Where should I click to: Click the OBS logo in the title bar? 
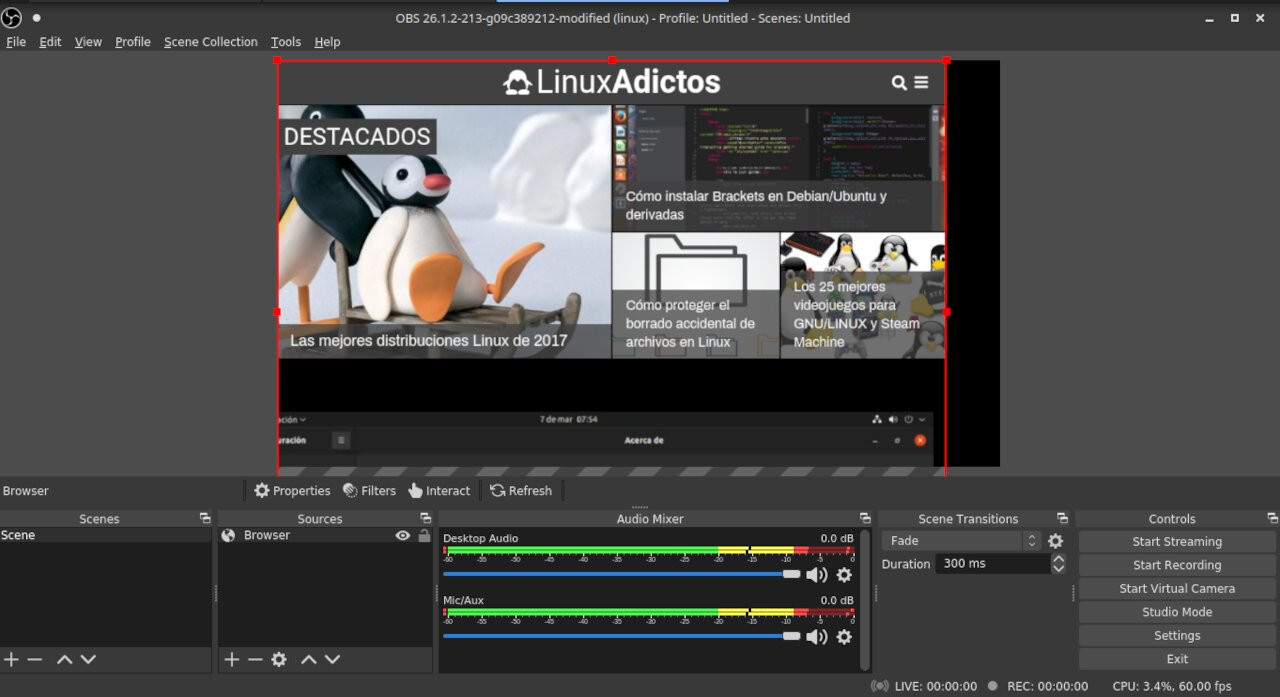pos(12,18)
